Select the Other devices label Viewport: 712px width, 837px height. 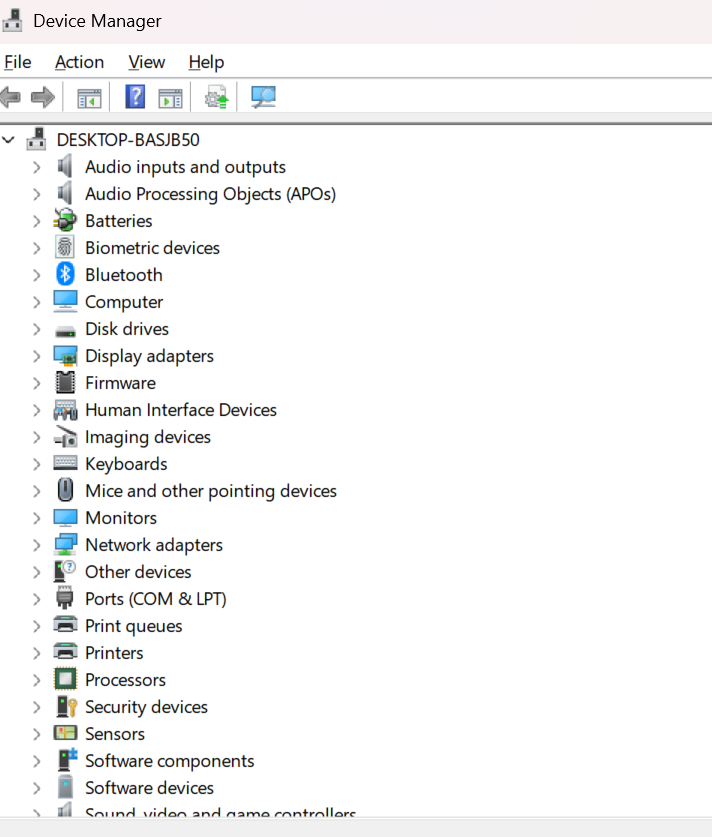(138, 572)
